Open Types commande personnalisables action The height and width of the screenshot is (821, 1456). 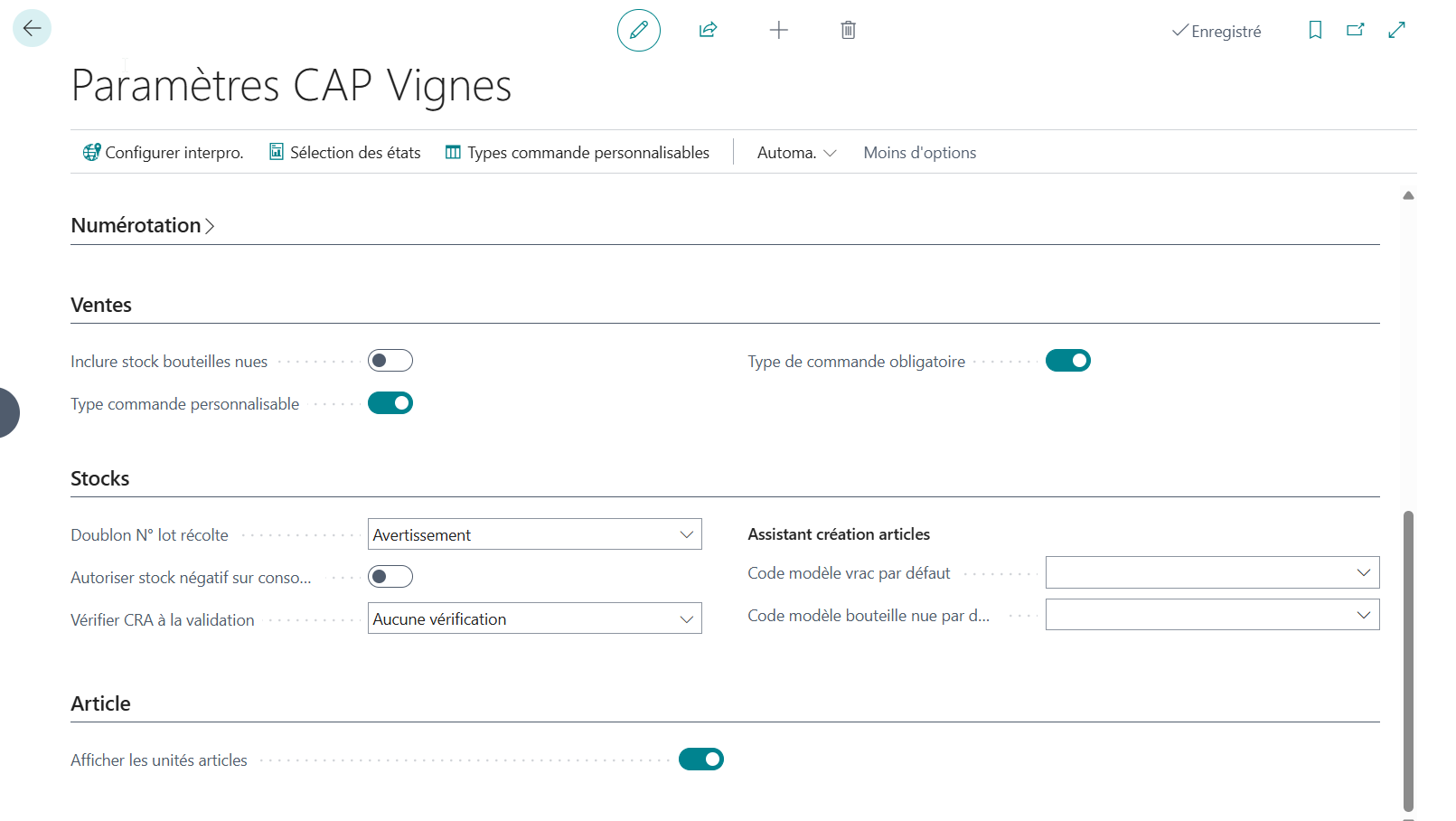pyautogui.click(x=578, y=153)
